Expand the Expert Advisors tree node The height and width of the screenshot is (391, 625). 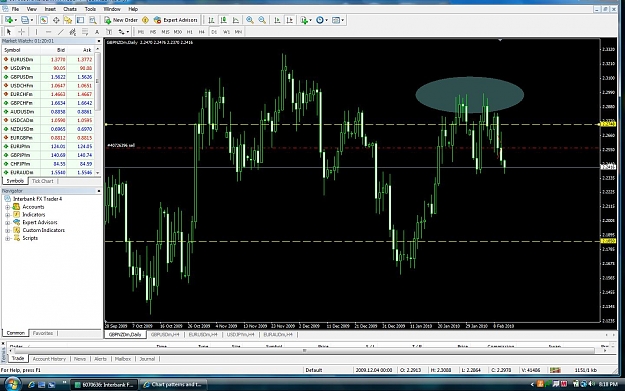(x=7, y=222)
